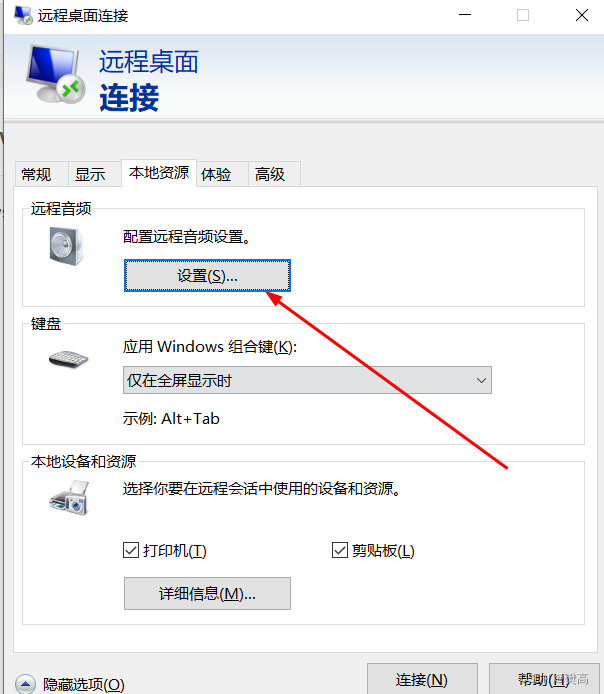604x694 pixels.
Task: Click the Remote Desktop title bar icon
Action: (x=23, y=15)
